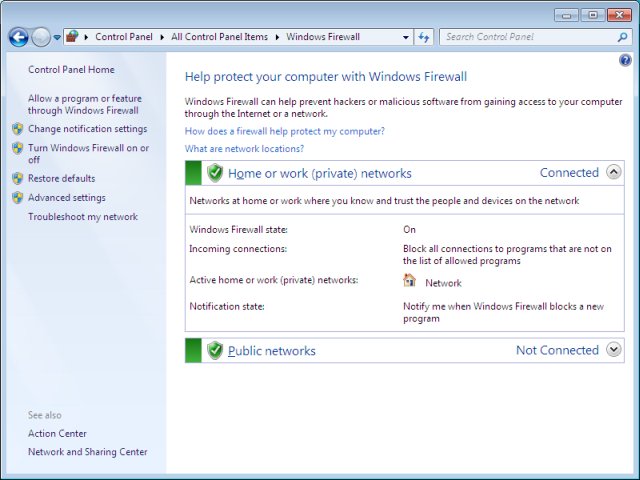Open Turn Windows Firewall on or off
The width and height of the screenshot is (640, 480).
(x=88, y=153)
